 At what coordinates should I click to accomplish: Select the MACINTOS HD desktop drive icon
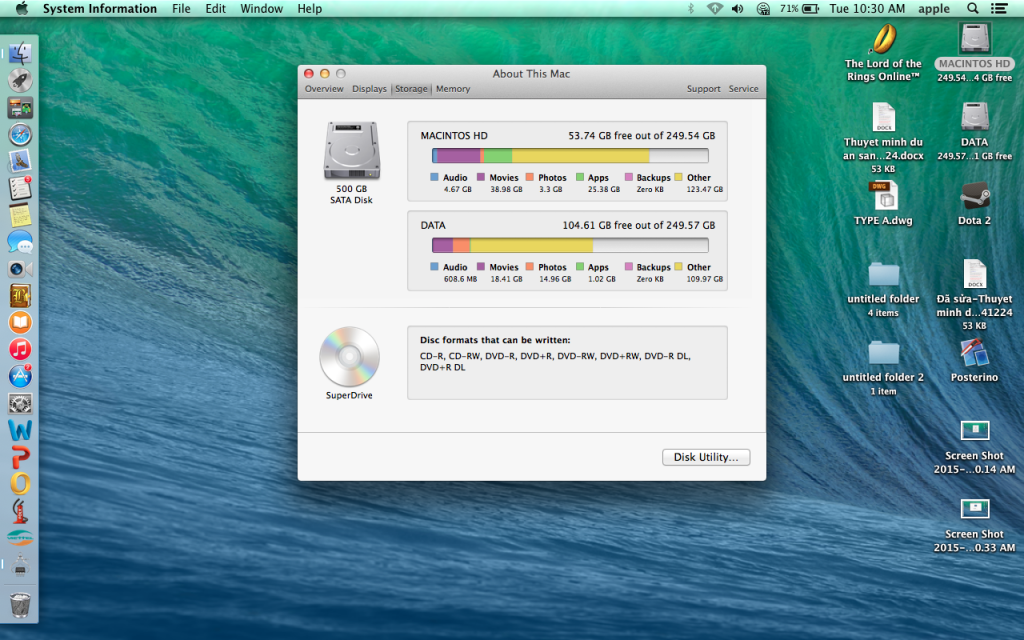coord(974,38)
